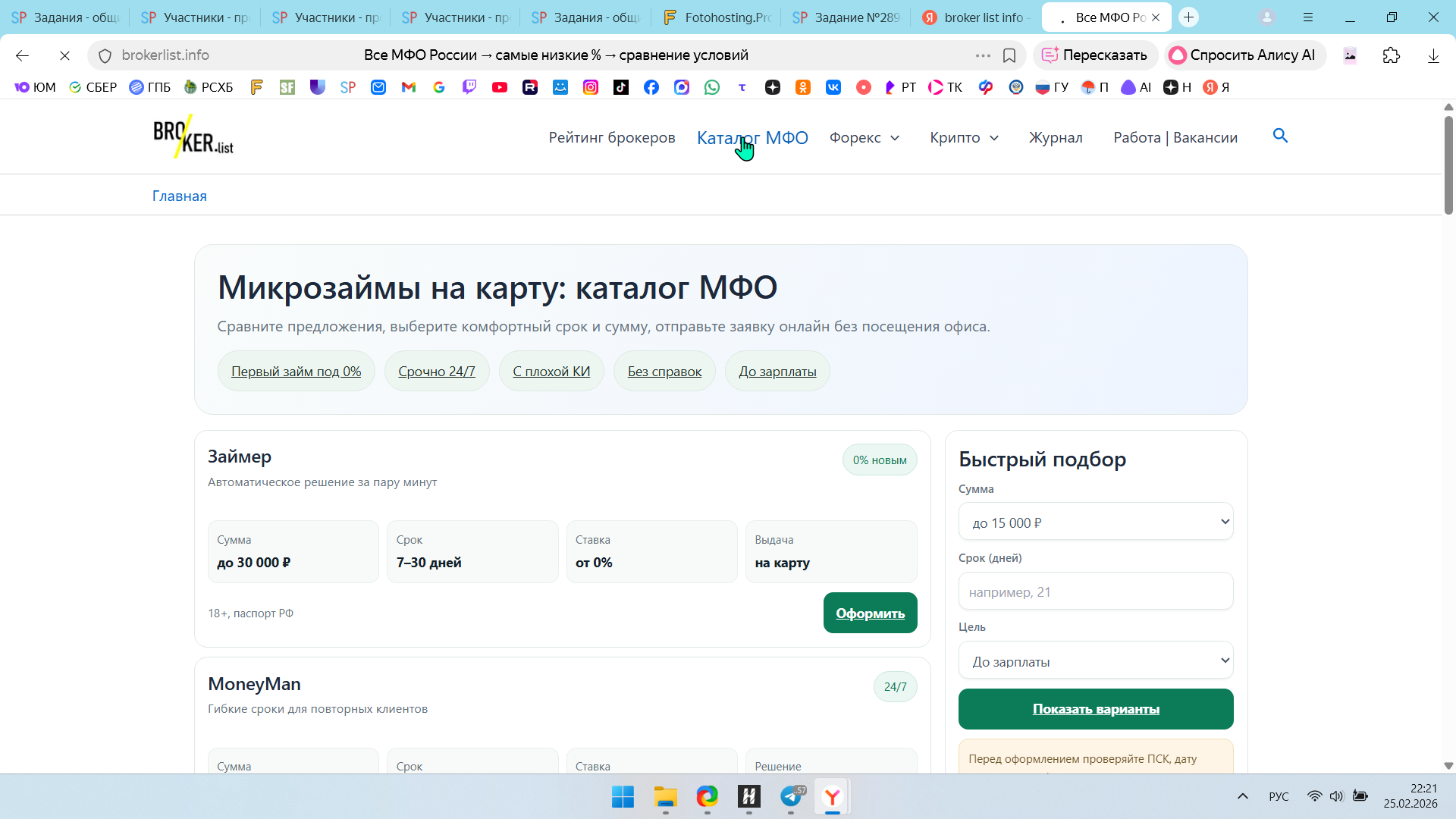1456x819 pixels.
Task: Stop page loading with X button
Action: click(64, 55)
